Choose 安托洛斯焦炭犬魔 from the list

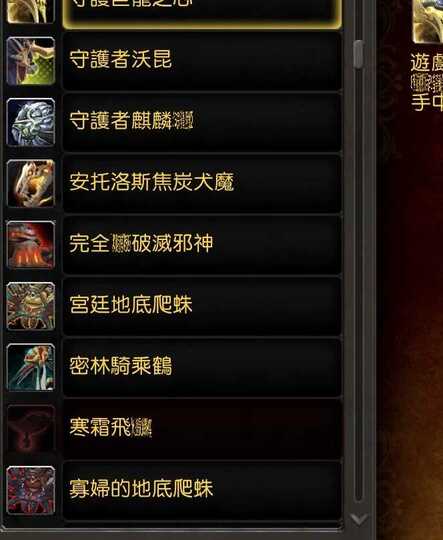coord(202,183)
